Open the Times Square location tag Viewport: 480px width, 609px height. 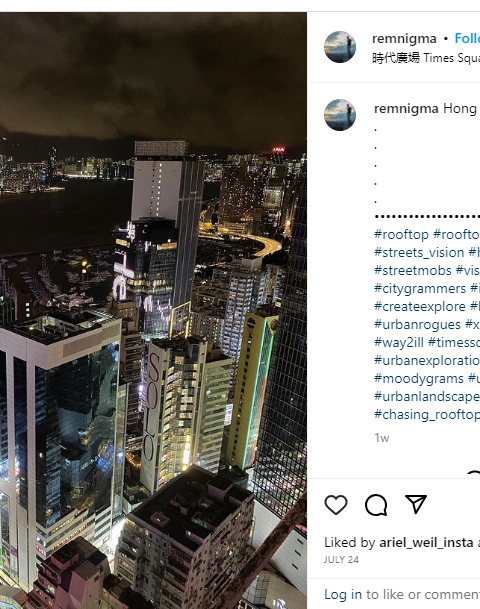point(426,58)
